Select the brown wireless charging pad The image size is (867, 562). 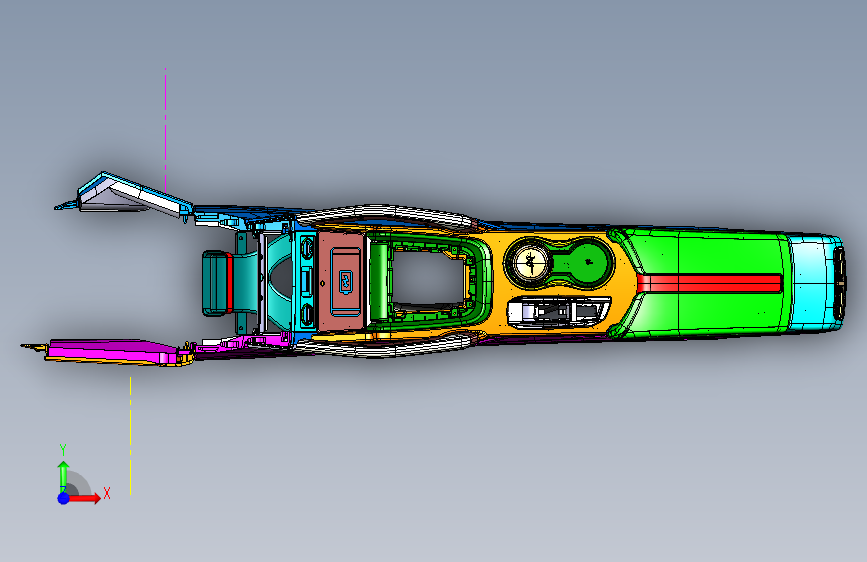point(340,282)
